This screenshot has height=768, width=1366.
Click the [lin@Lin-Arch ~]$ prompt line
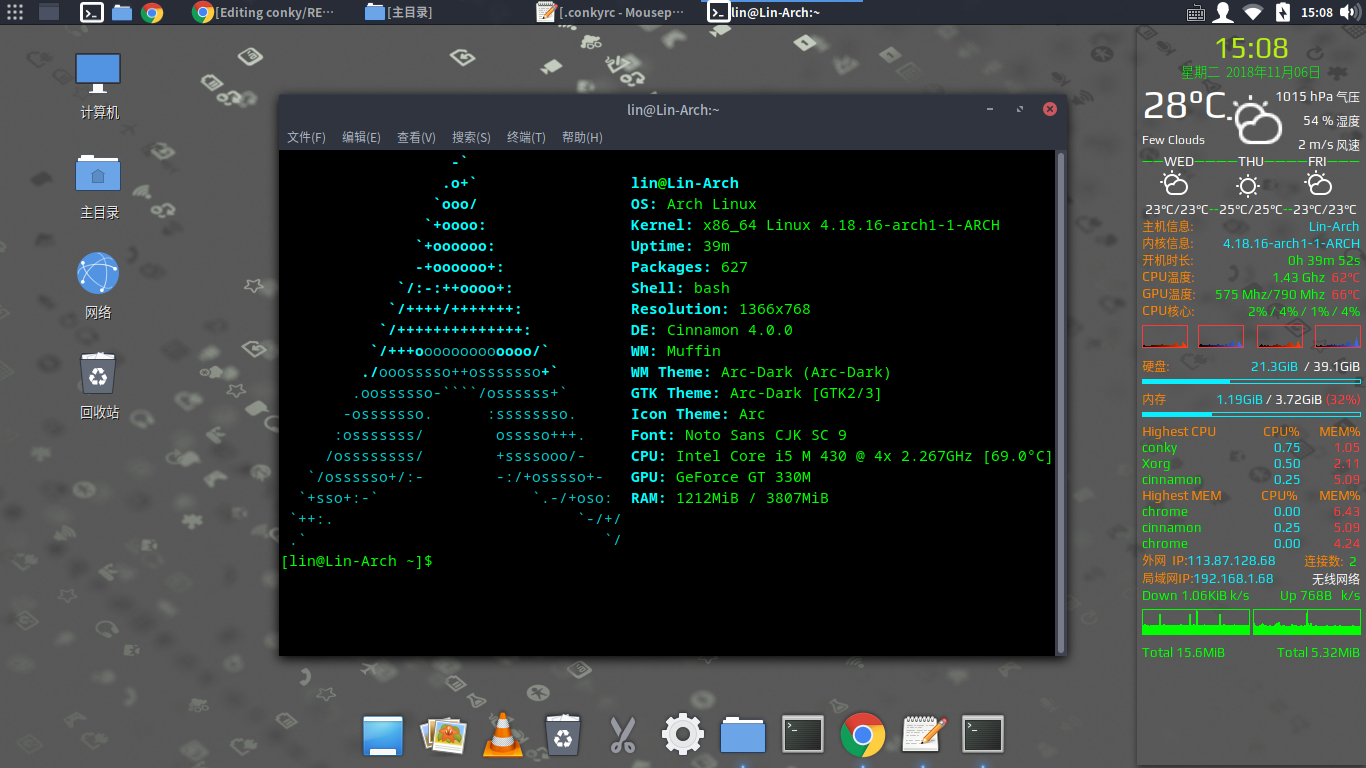pyautogui.click(x=357, y=561)
